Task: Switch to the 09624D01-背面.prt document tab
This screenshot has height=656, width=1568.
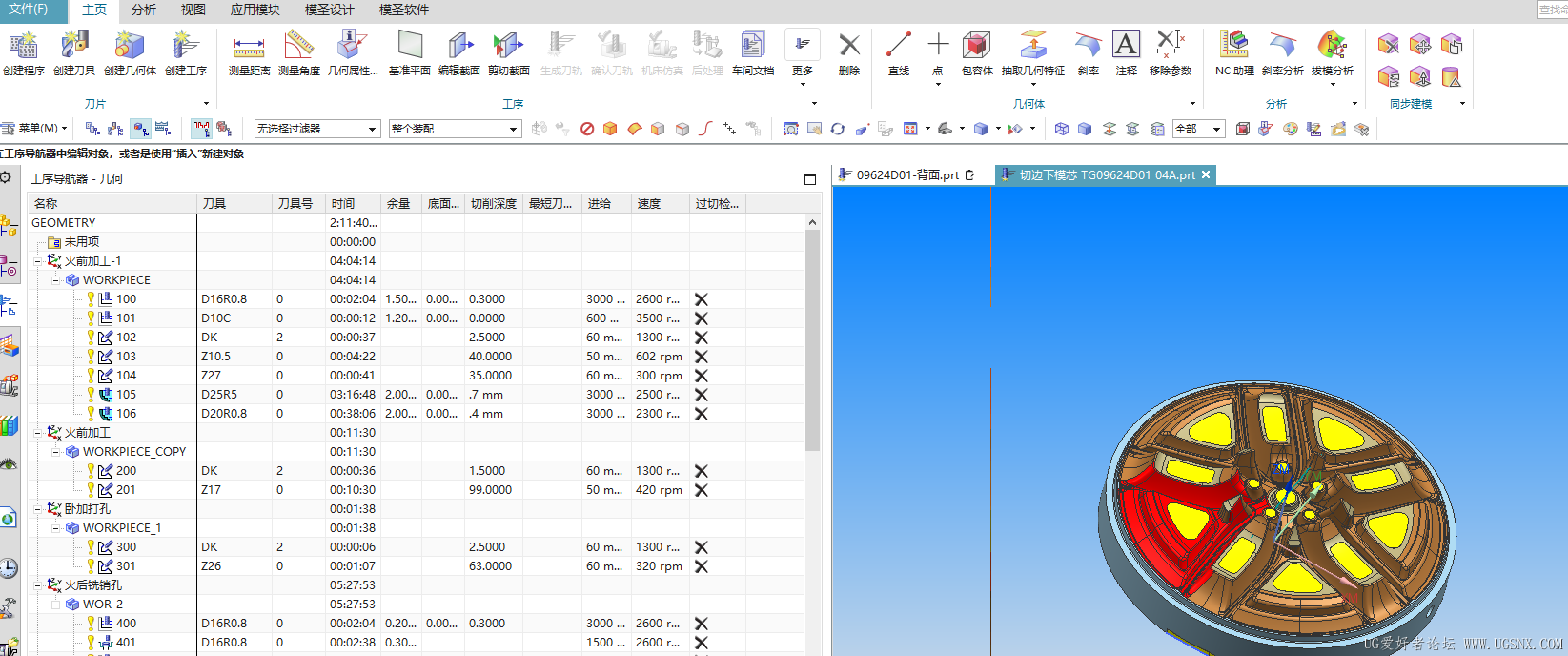Action: point(907,174)
